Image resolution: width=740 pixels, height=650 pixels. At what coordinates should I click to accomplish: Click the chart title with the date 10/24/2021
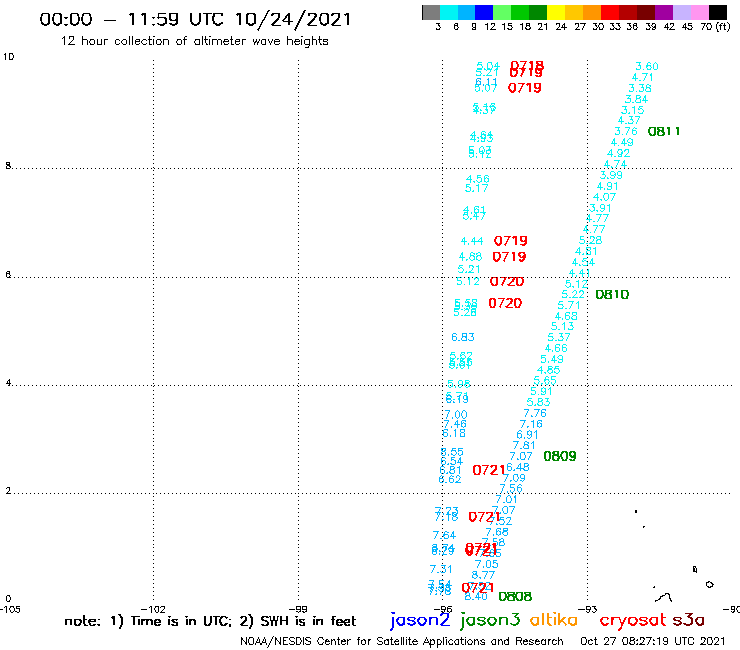(195, 19)
